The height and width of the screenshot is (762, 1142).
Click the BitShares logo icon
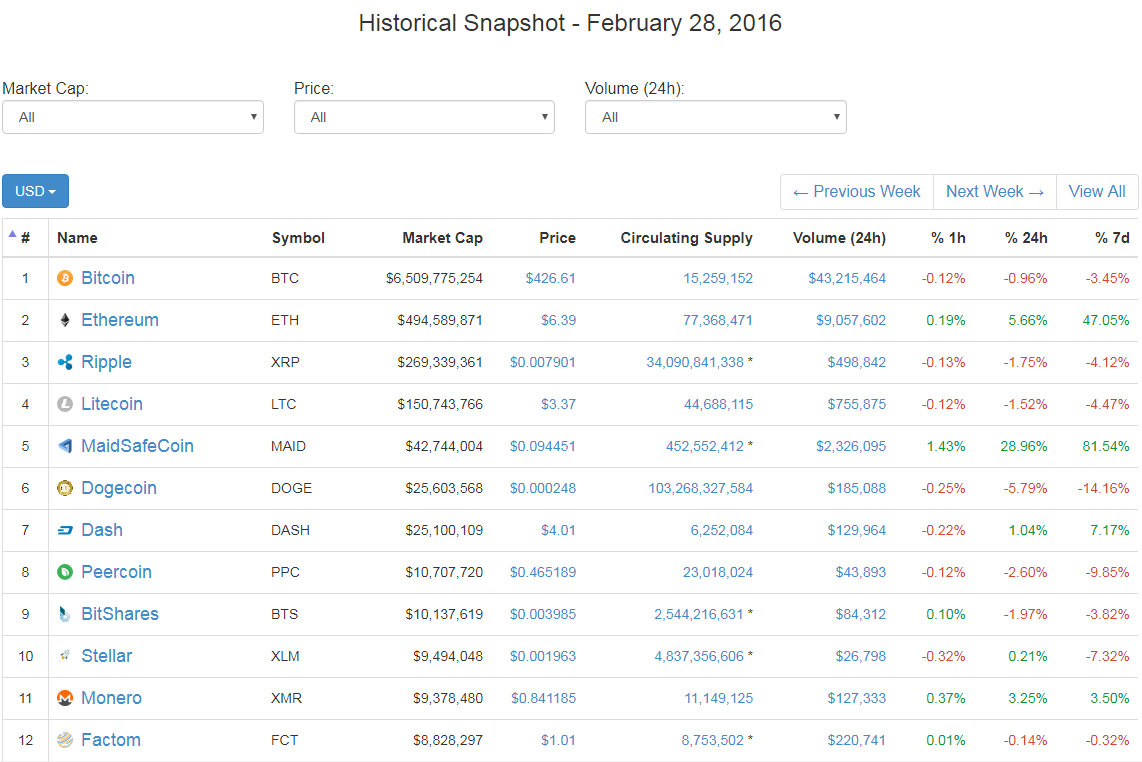coord(65,614)
